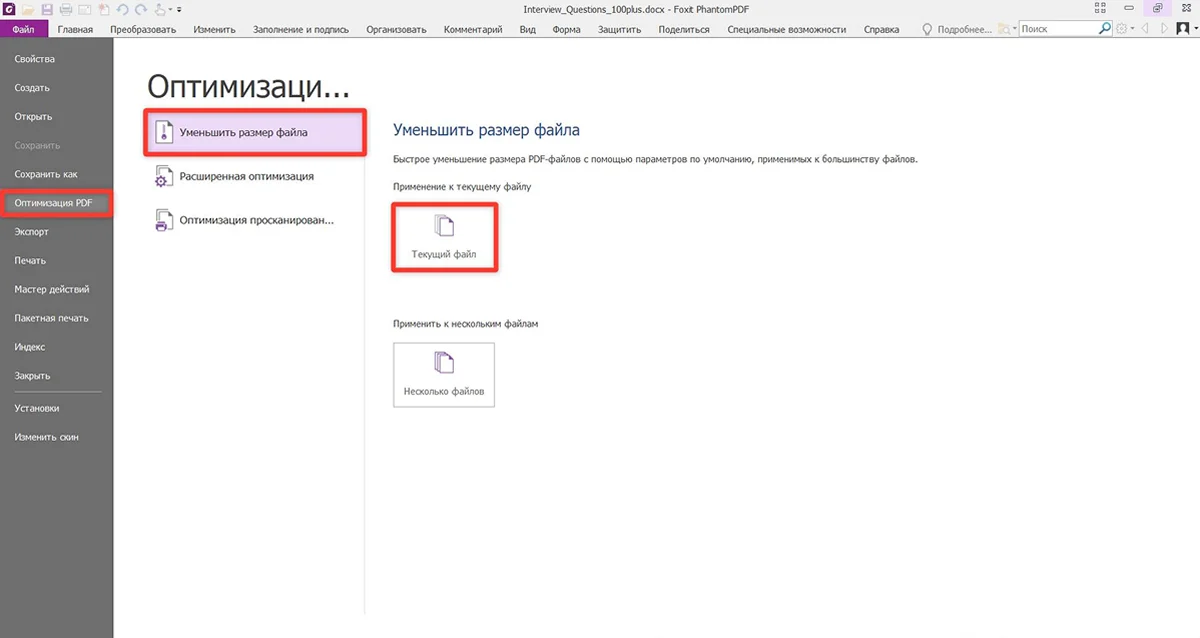Click the Текущий файл document icon
The height and width of the screenshot is (638, 1200).
pyautogui.click(x=443, y=226)
